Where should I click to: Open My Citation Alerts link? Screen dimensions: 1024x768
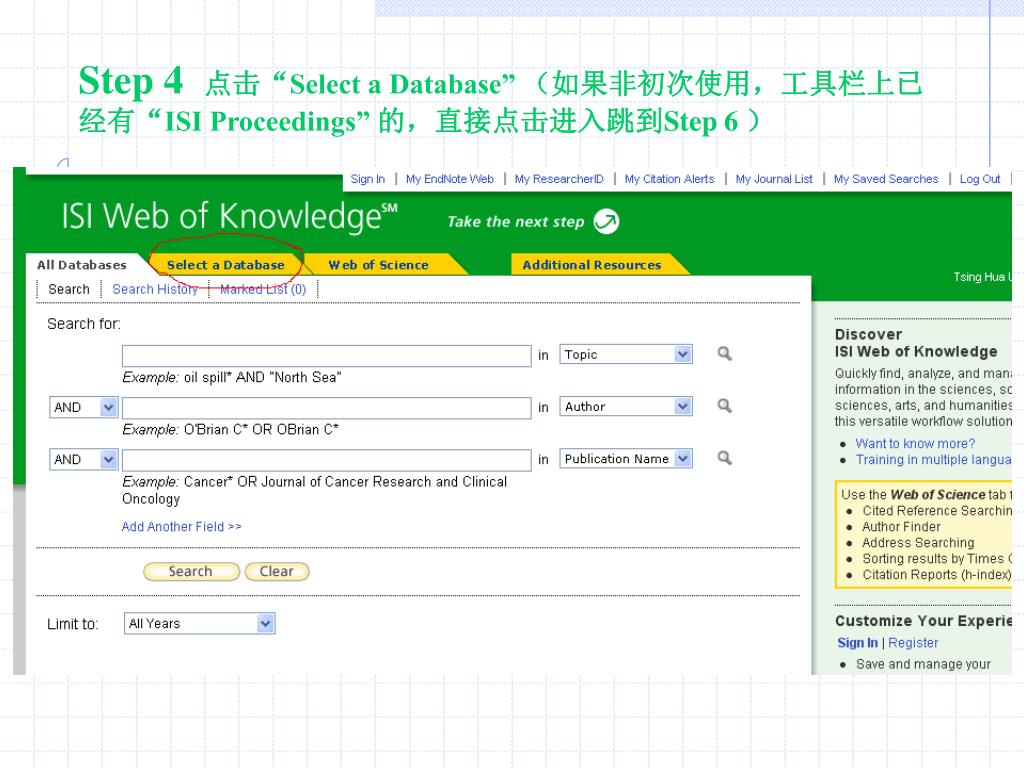669,179
